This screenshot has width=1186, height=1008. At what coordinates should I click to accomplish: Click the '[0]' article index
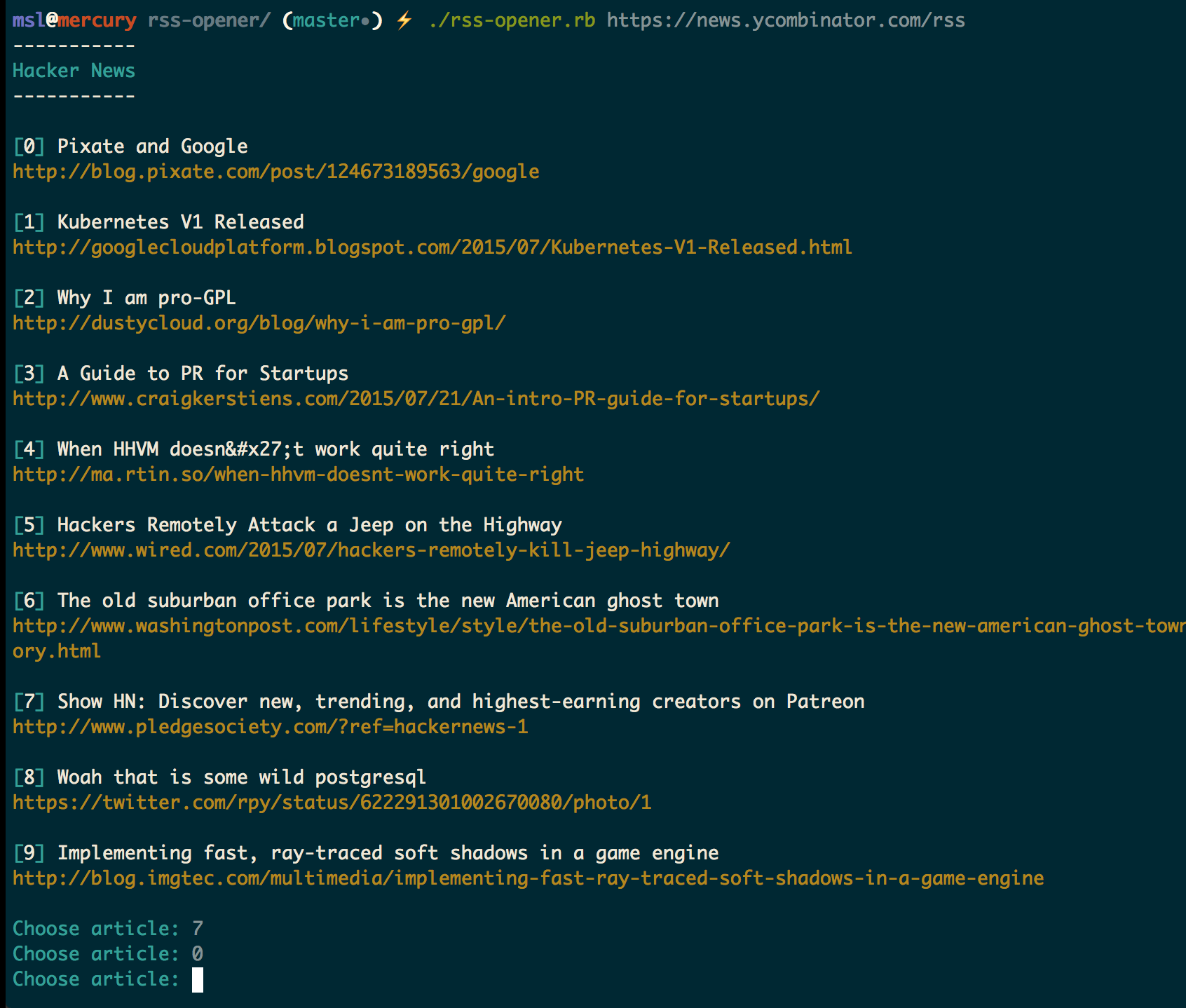(x=29, y=147)
